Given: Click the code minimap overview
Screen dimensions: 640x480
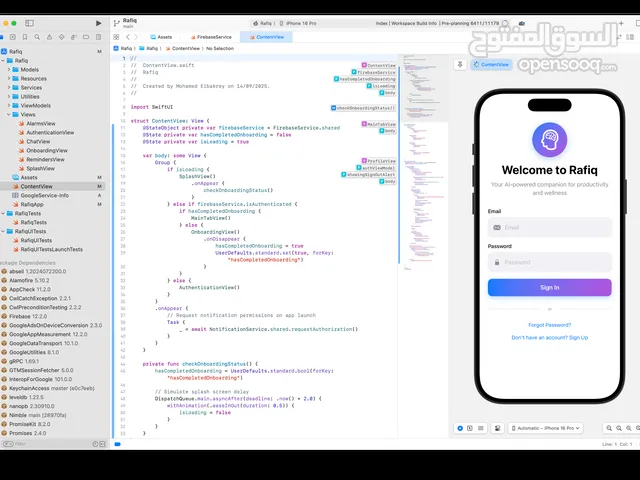Looking at the screenshot, I should pos(424,163).
